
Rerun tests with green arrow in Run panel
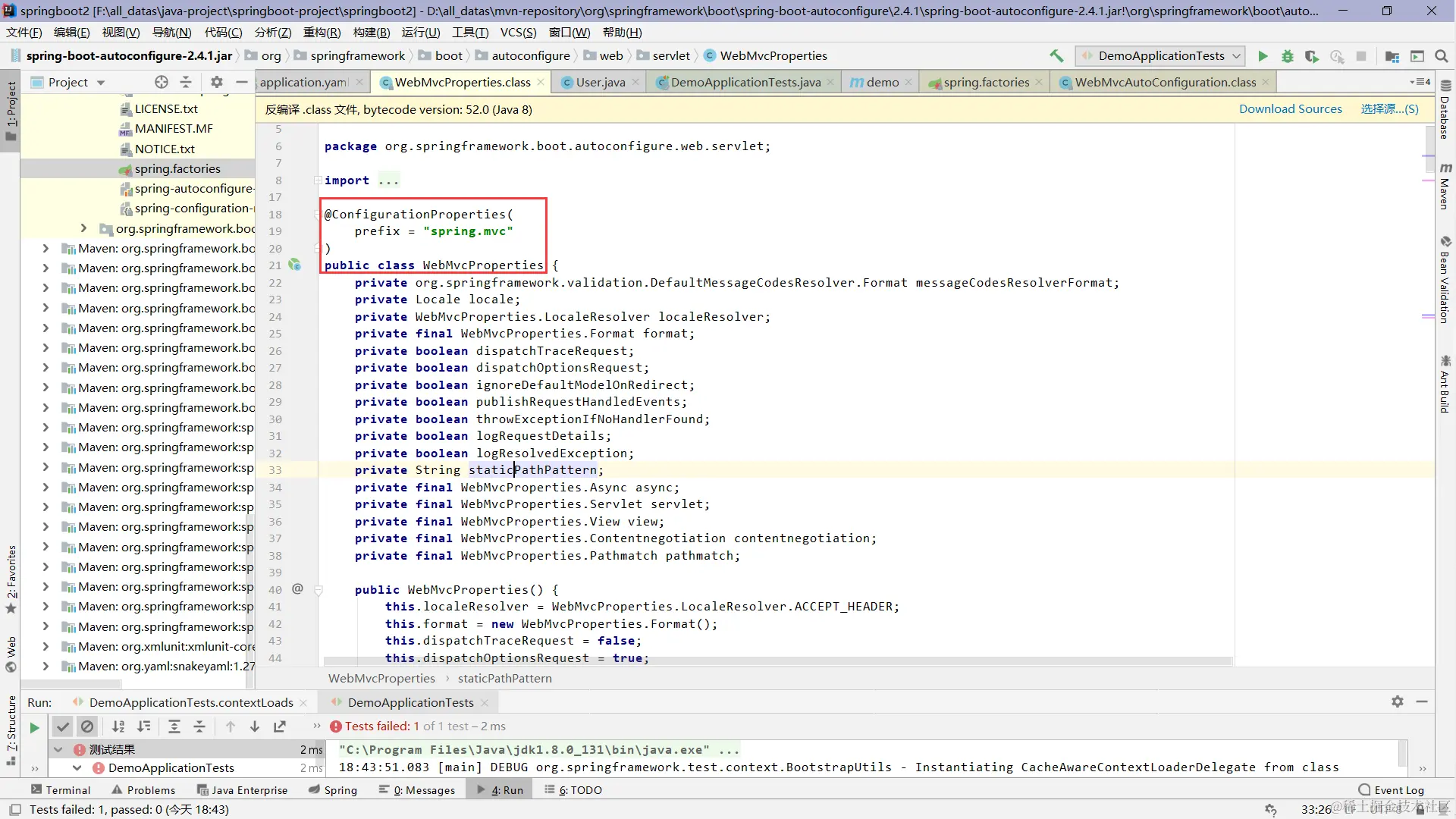pos(34,728)
